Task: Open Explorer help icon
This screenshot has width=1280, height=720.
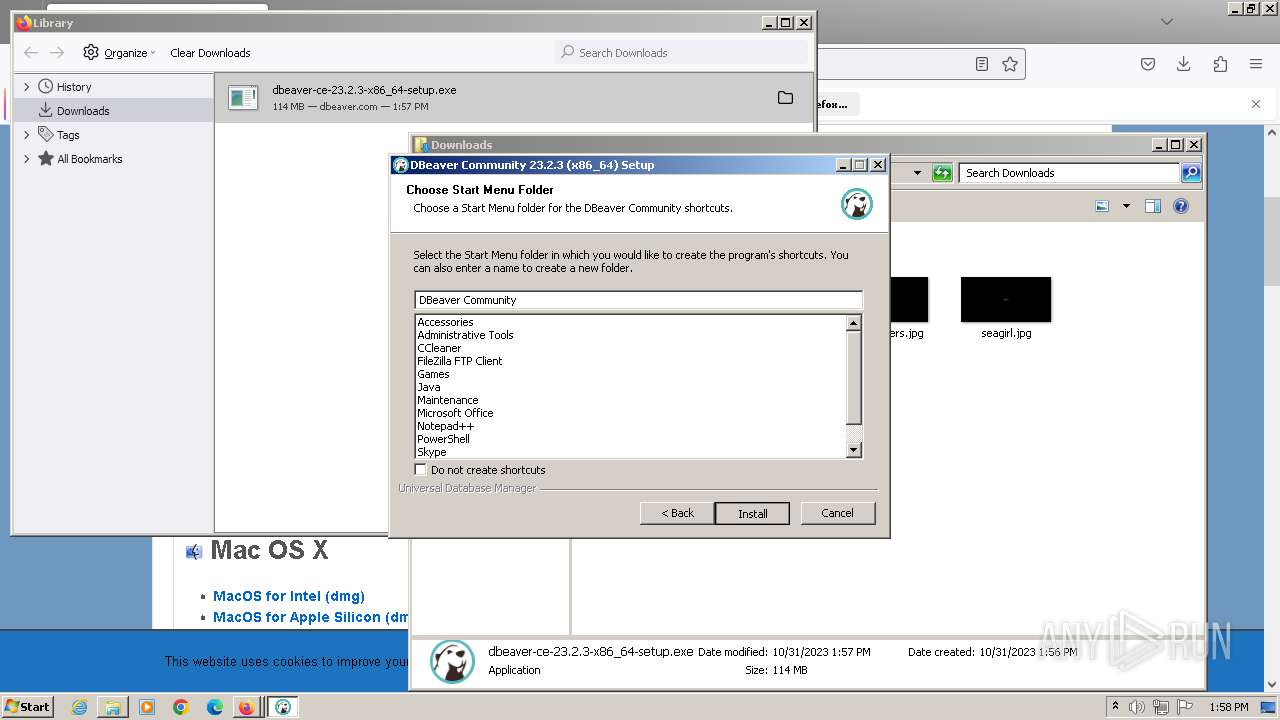Action: (x=1181, y=206)
